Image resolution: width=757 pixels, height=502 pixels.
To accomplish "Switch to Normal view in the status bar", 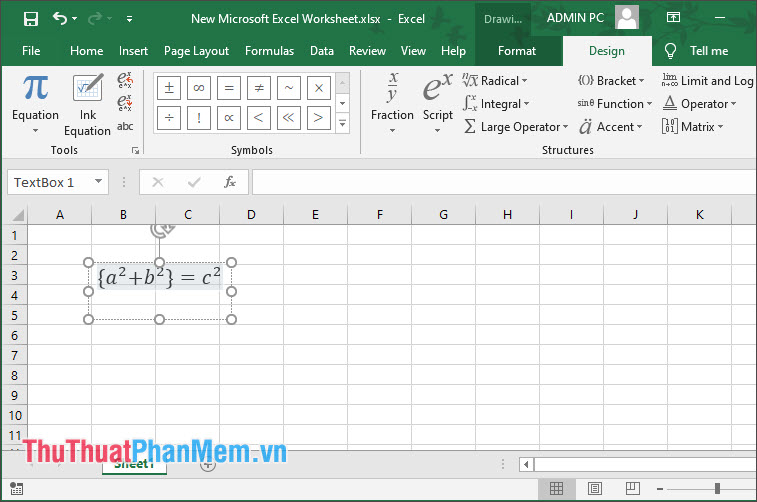I will pos(556,489).
